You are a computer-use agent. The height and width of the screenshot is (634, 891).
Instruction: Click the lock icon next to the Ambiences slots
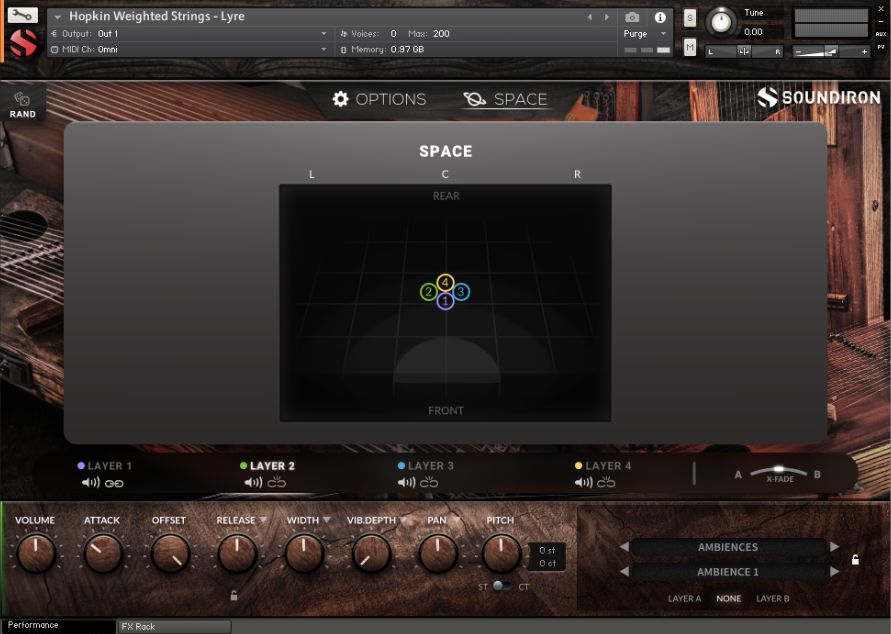pos(856,560)
